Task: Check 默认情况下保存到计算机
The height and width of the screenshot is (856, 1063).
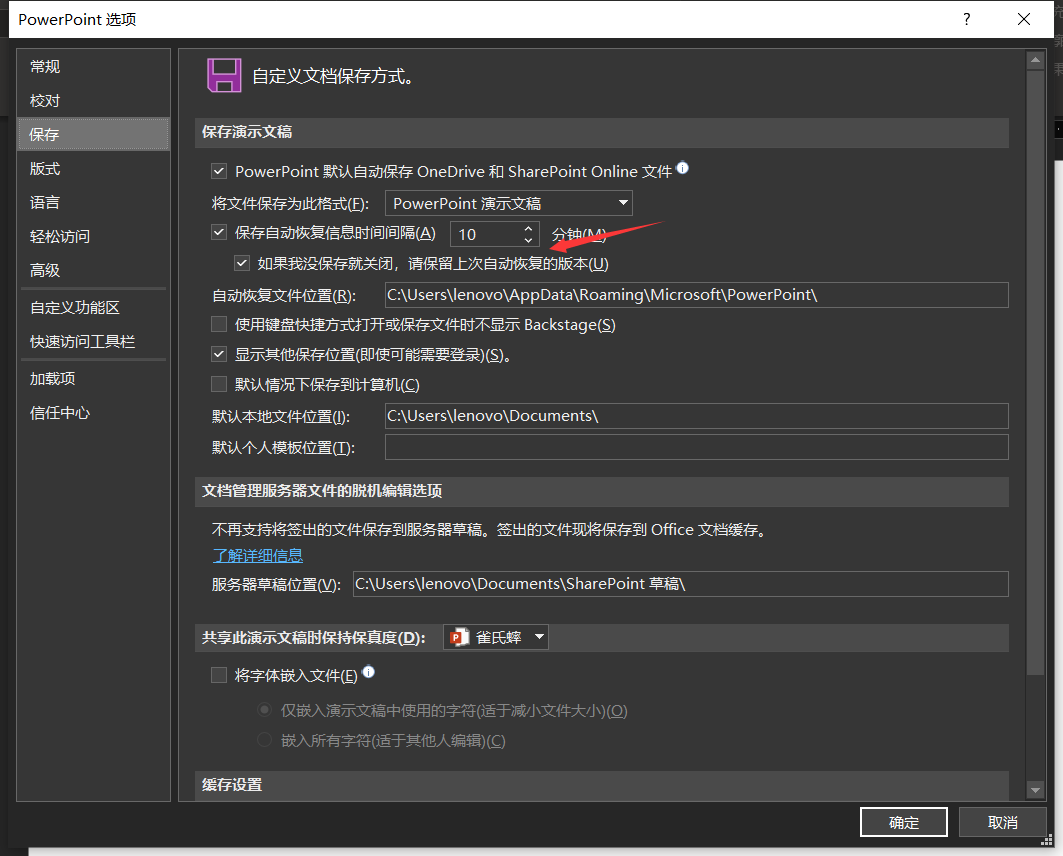Action: [219, 384]
